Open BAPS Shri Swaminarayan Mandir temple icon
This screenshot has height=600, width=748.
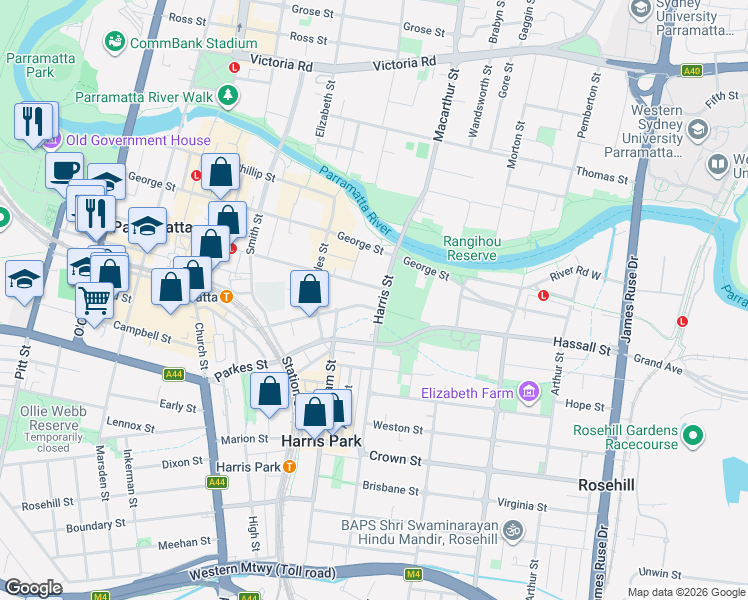pyautogui.click(x=513, y=531)
